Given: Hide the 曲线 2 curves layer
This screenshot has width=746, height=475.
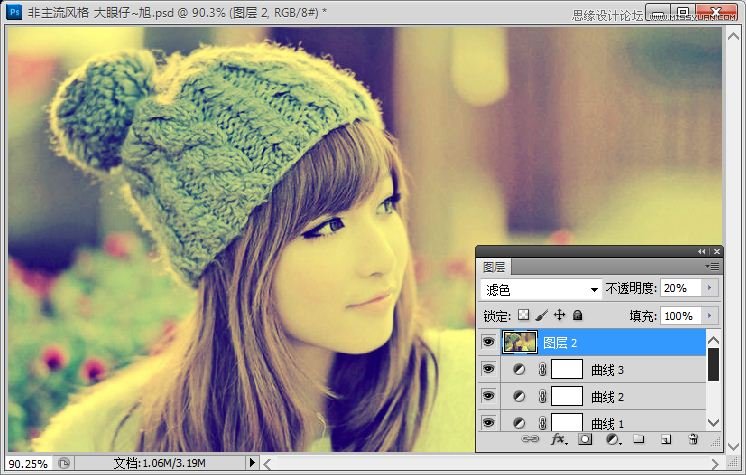Looking at the screenshot, I should [x=488, y=396].
